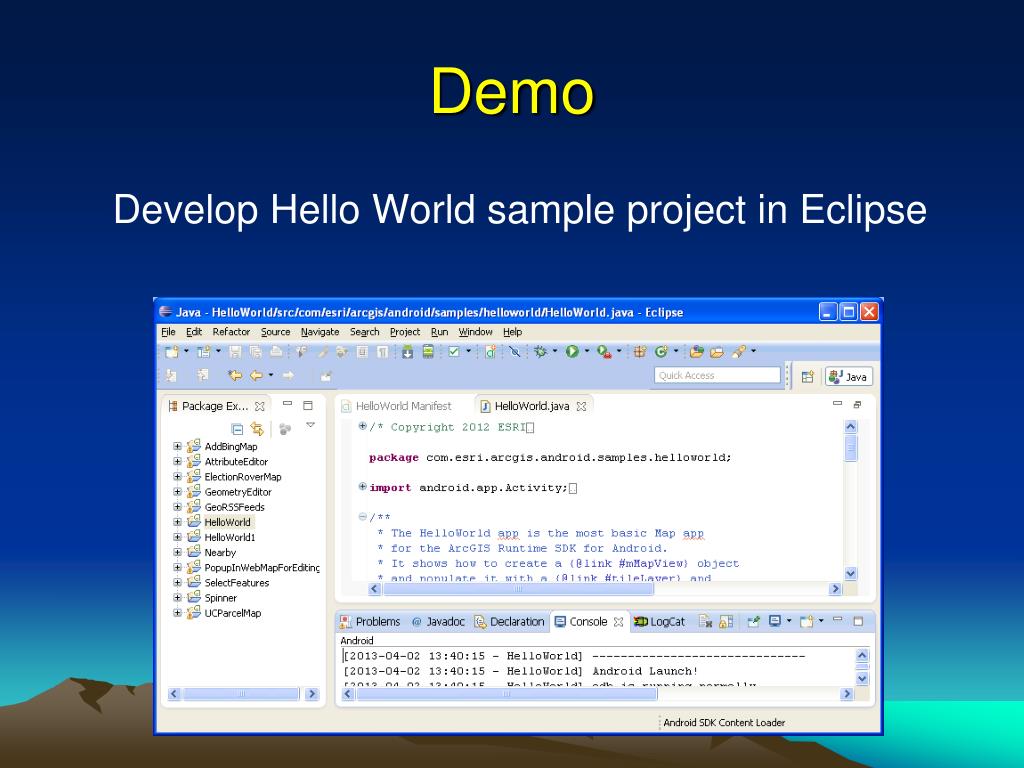This screenshot has width=1024, height=768.
Task: Close the HelloWorld.java editor tab
Action: pos(581,406)
